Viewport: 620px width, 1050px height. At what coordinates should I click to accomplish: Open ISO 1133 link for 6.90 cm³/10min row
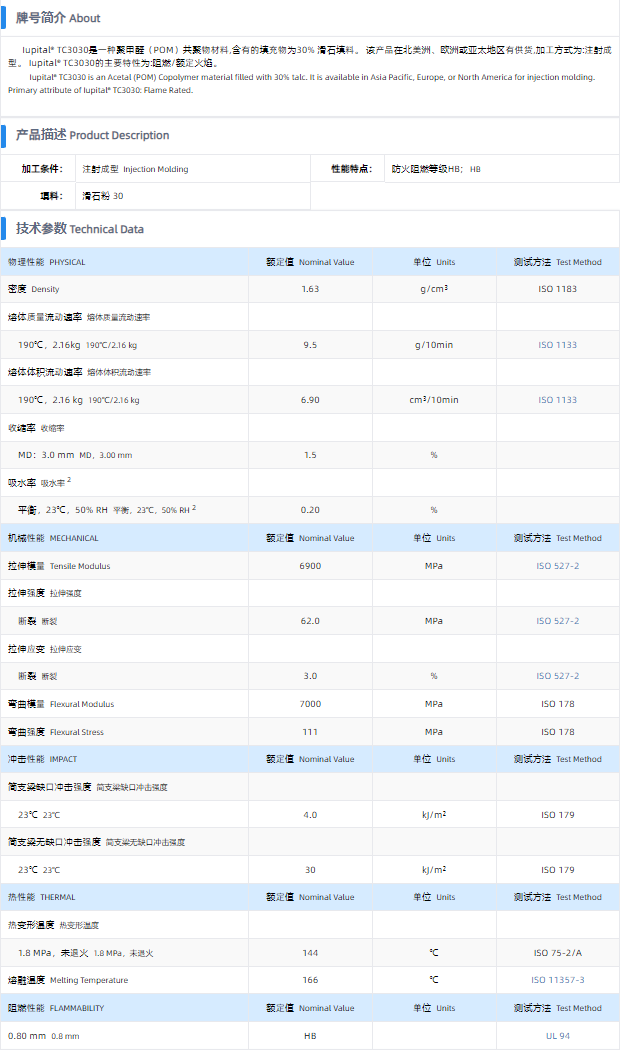(x=557, y=400)
